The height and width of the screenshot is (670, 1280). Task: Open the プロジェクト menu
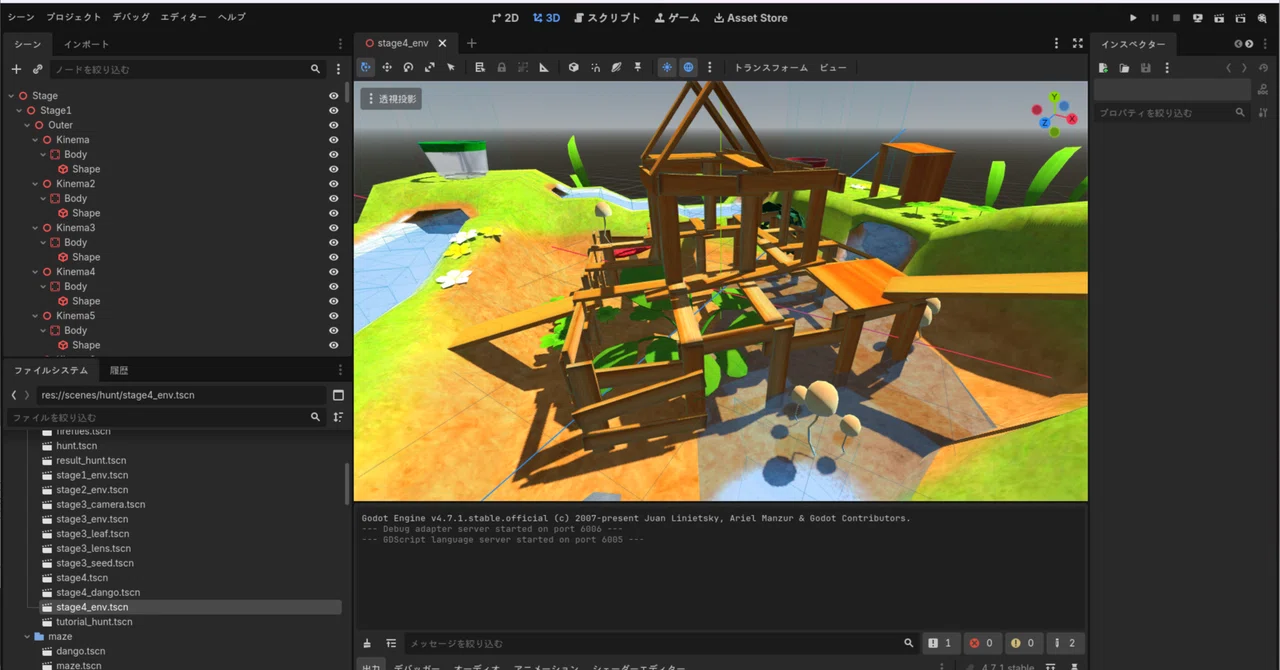point(74,17)
